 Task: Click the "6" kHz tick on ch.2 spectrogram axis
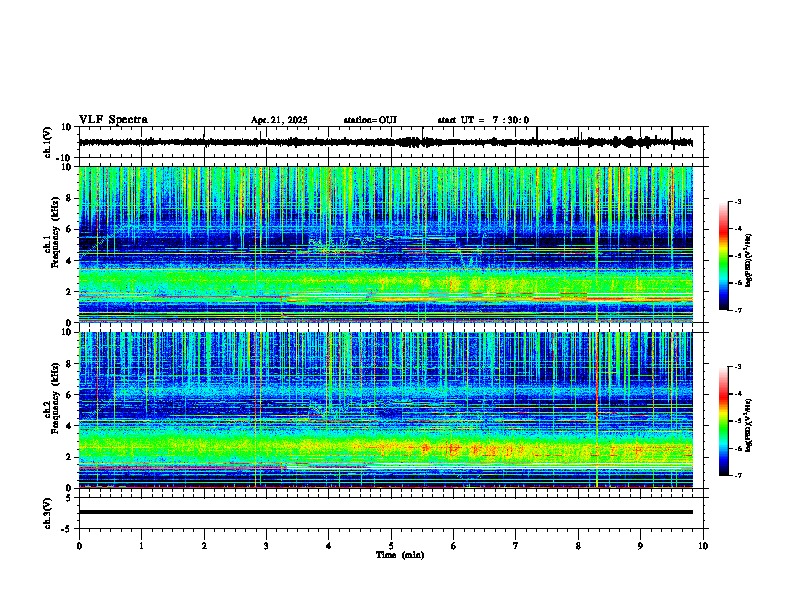coord(69,394)
